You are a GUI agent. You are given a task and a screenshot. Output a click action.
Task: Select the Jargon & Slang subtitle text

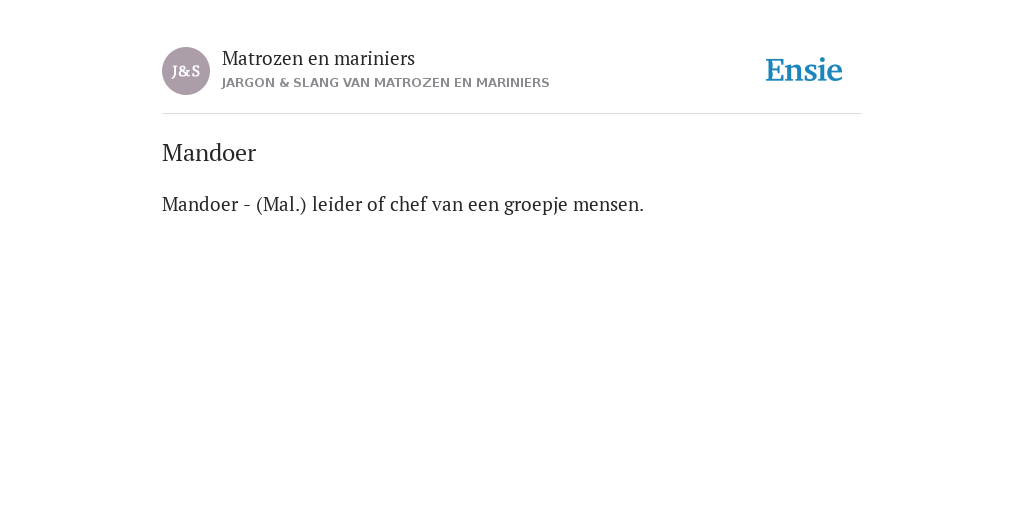(x=385, y=83)
